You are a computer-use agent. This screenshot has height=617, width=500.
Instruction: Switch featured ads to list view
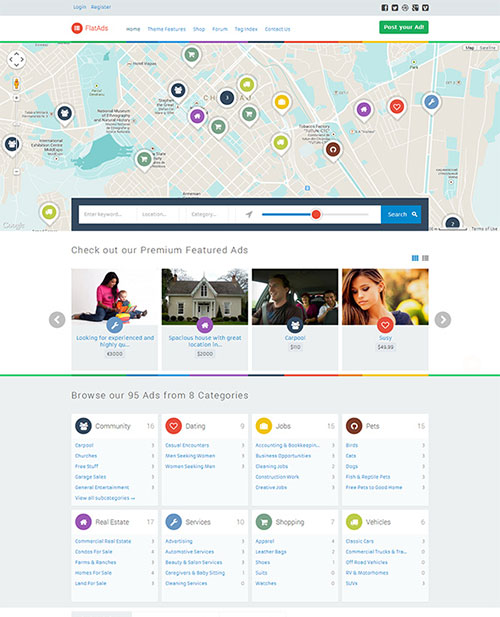pos(425,258)
